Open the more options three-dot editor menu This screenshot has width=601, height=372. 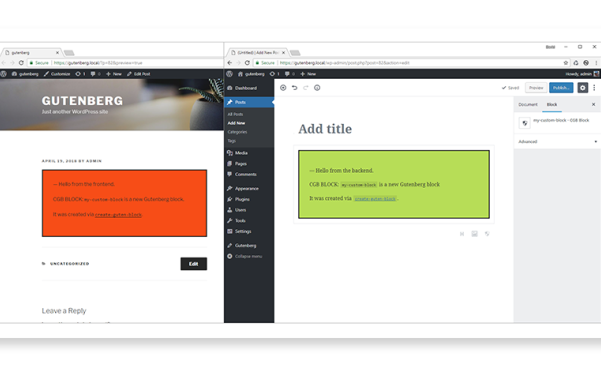pos(594,88)
